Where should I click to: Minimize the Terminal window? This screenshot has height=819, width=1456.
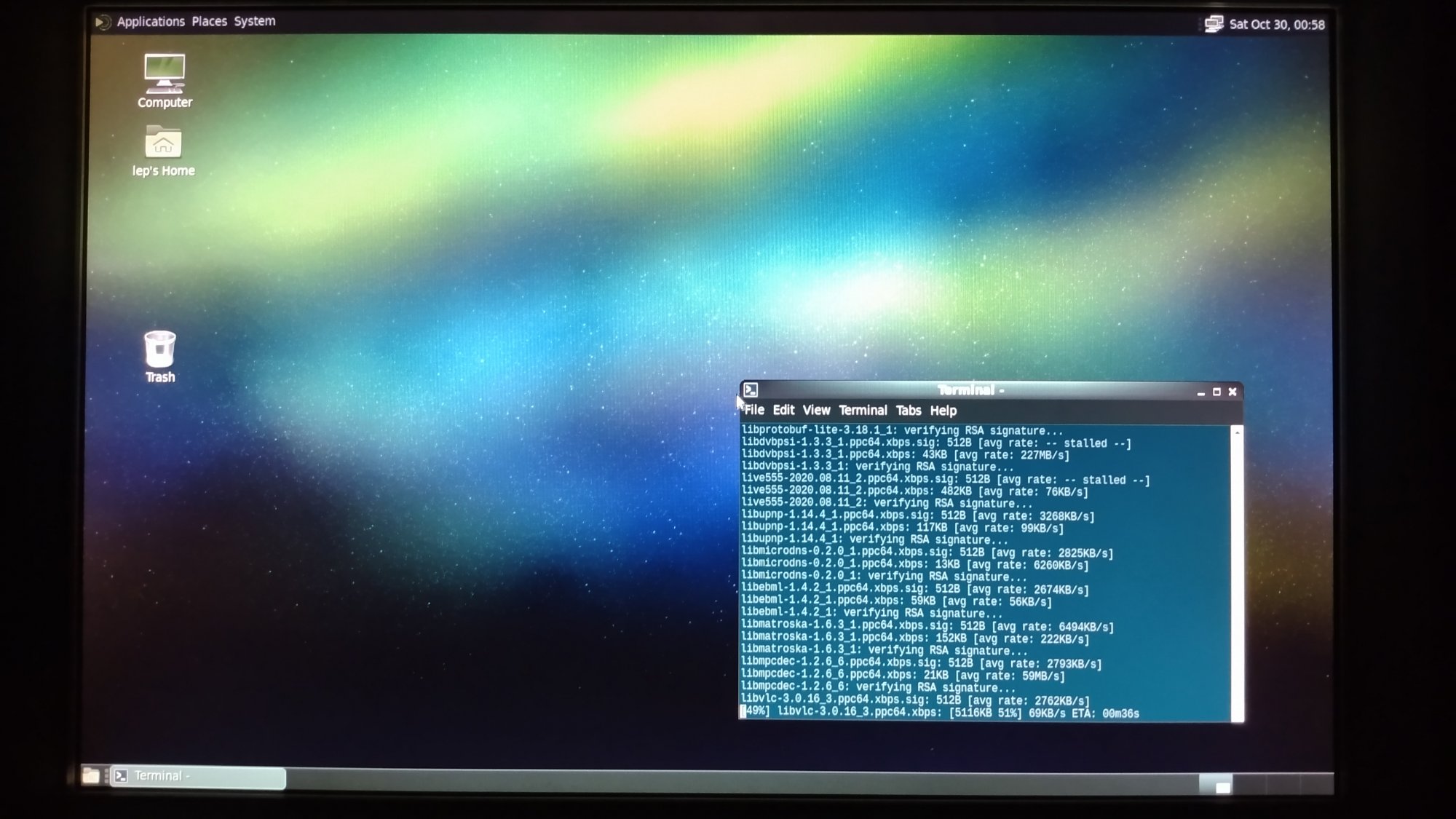1200,392
